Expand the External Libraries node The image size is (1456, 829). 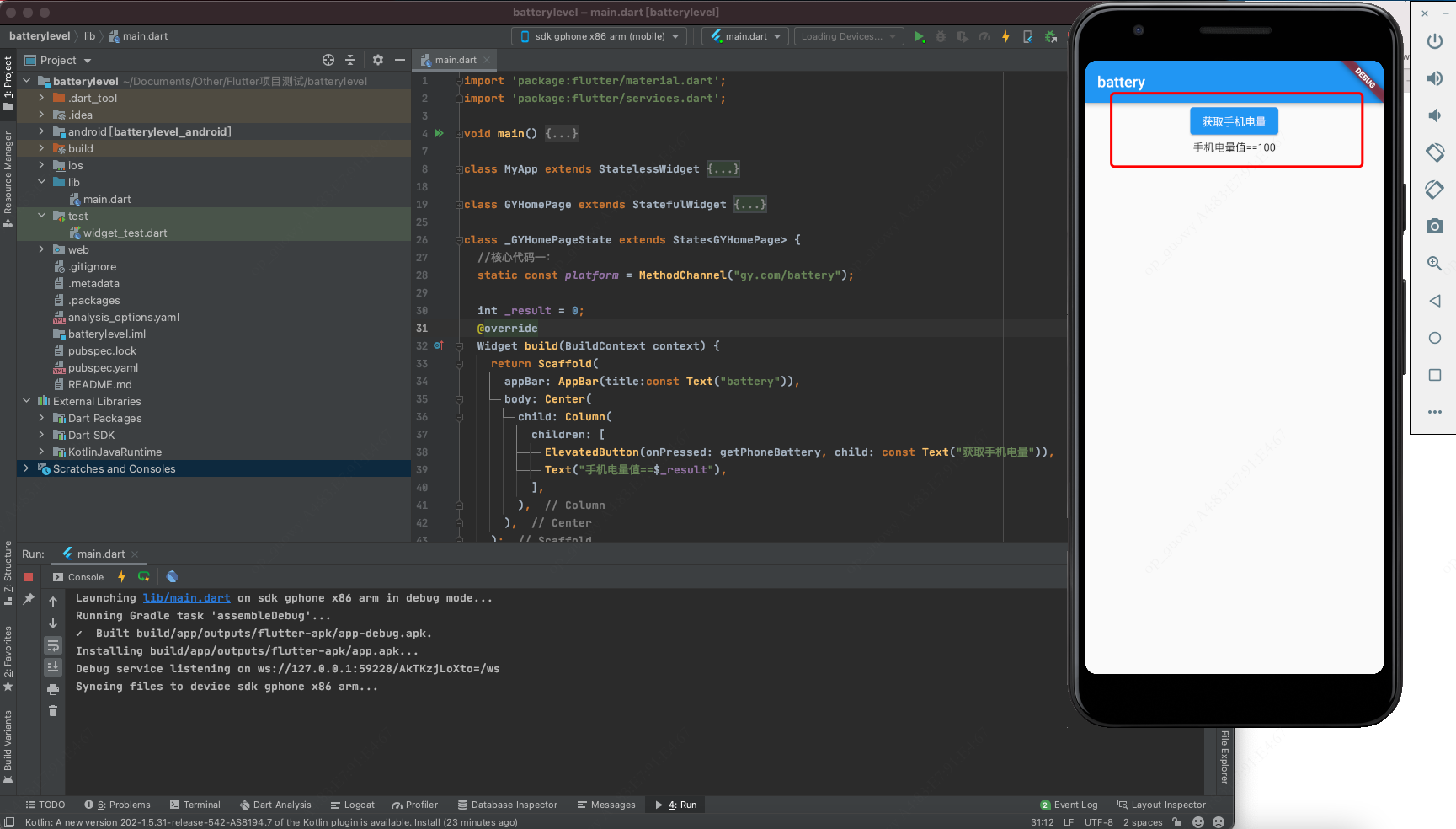[x=26, y=401]
